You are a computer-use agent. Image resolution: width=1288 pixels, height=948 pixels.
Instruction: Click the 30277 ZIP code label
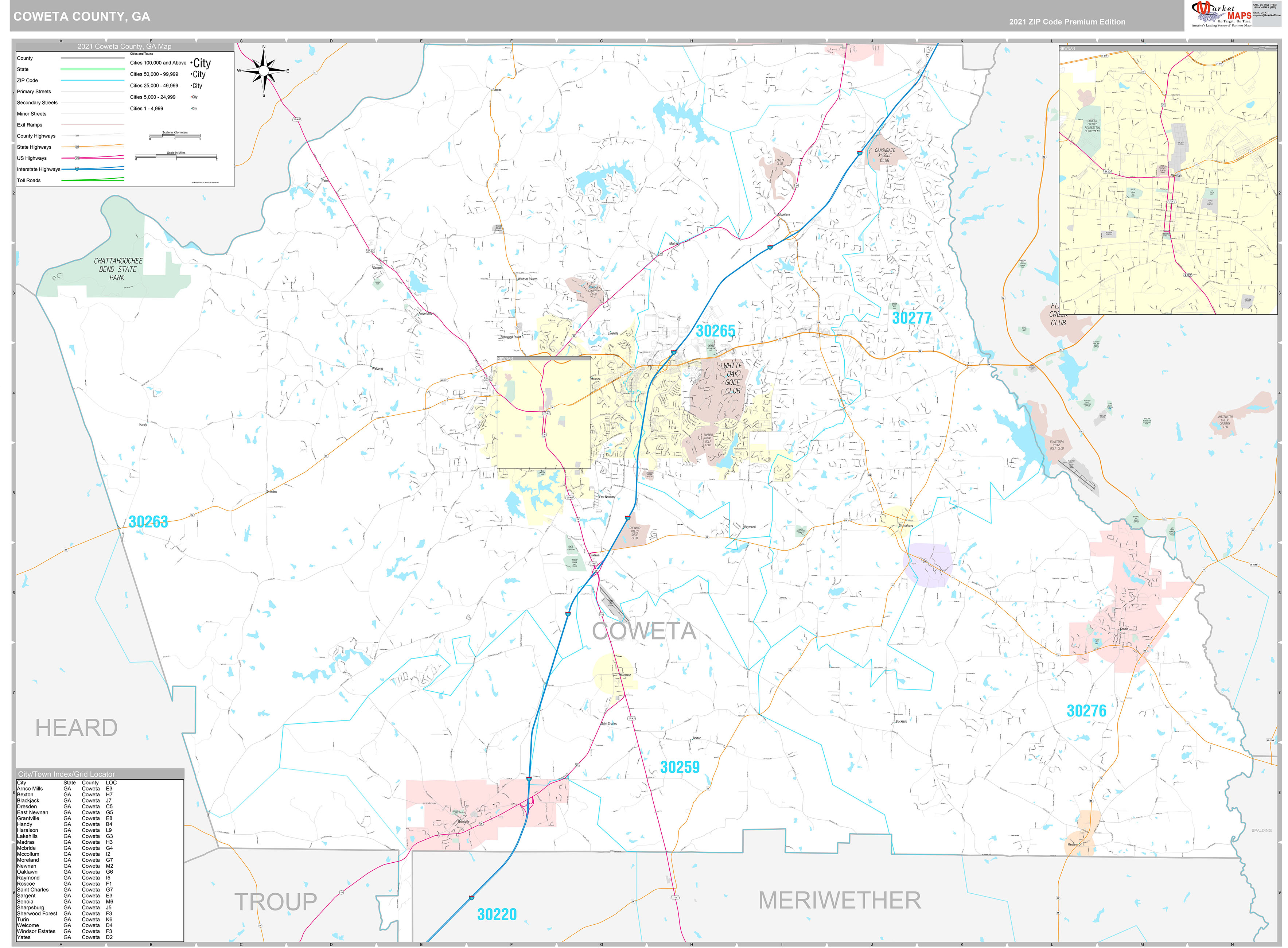(x=912, y=318)
